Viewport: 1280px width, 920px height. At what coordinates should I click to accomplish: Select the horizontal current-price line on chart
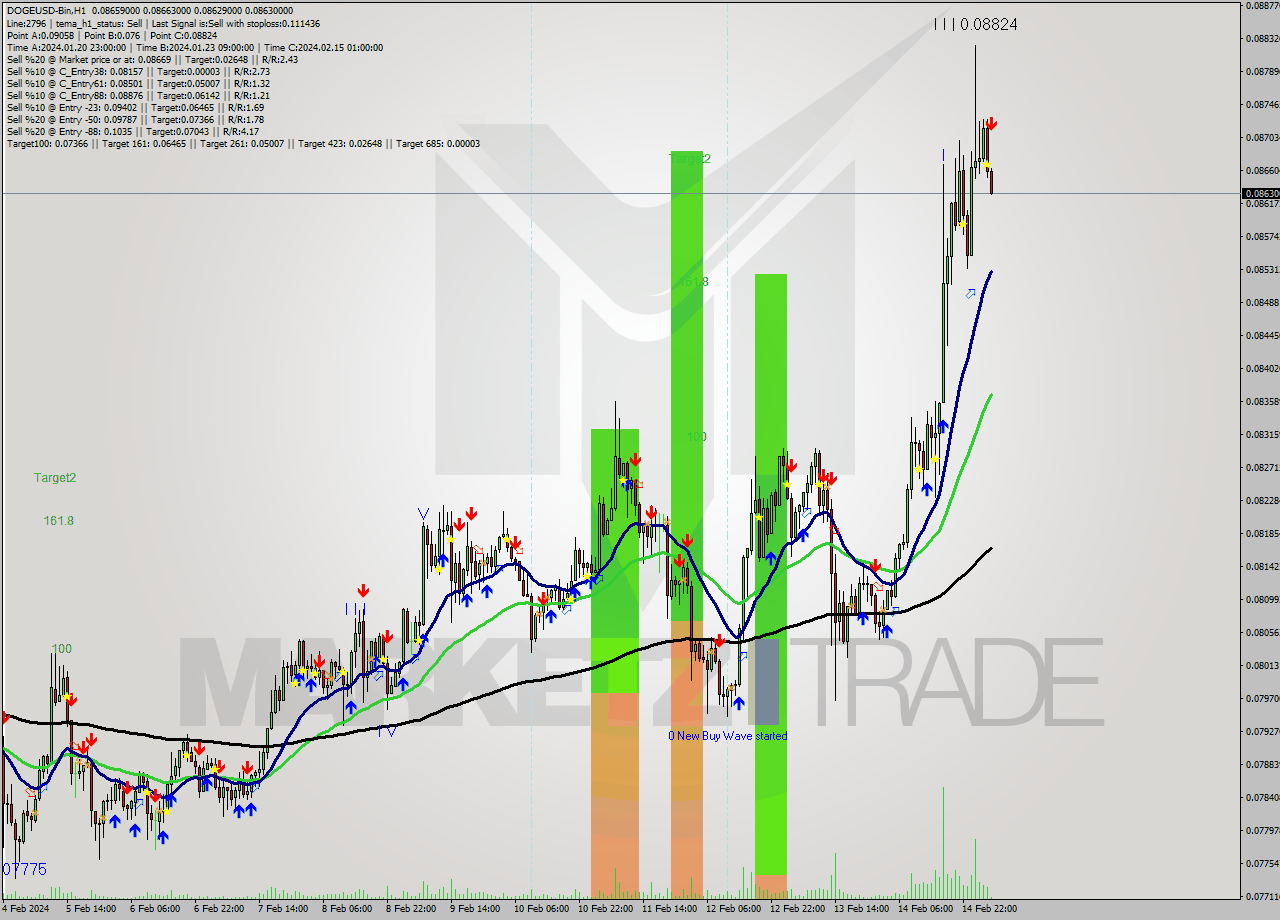(620, 193)
